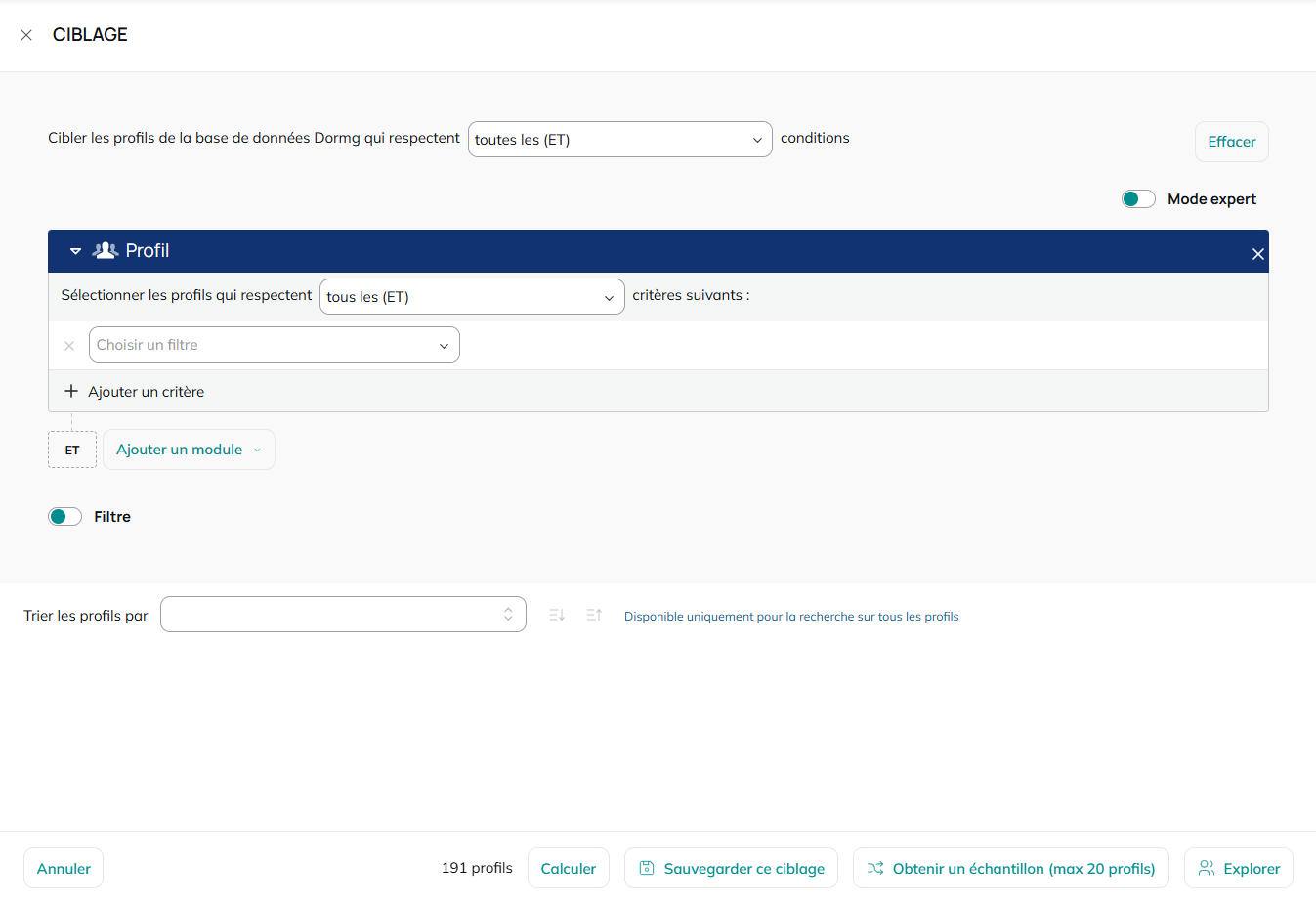Toggle the Filtre switch

pyautogui.click(x=65, y=517)
